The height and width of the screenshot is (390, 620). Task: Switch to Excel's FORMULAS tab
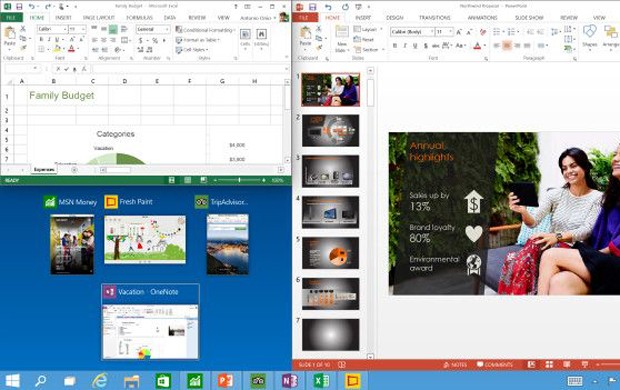click(x=139, y=18)
